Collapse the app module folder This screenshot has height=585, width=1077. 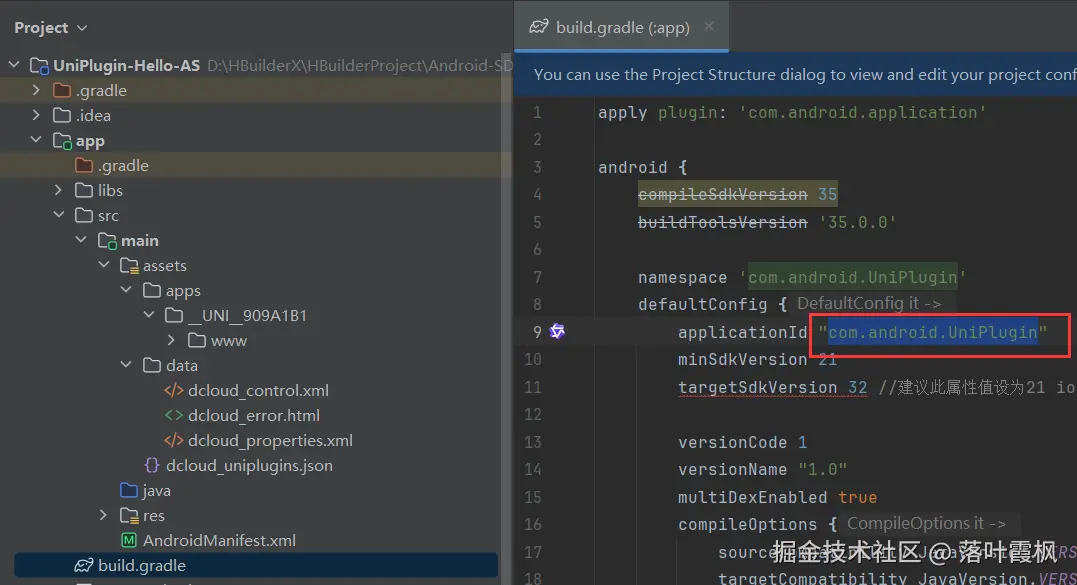point(36,140)
